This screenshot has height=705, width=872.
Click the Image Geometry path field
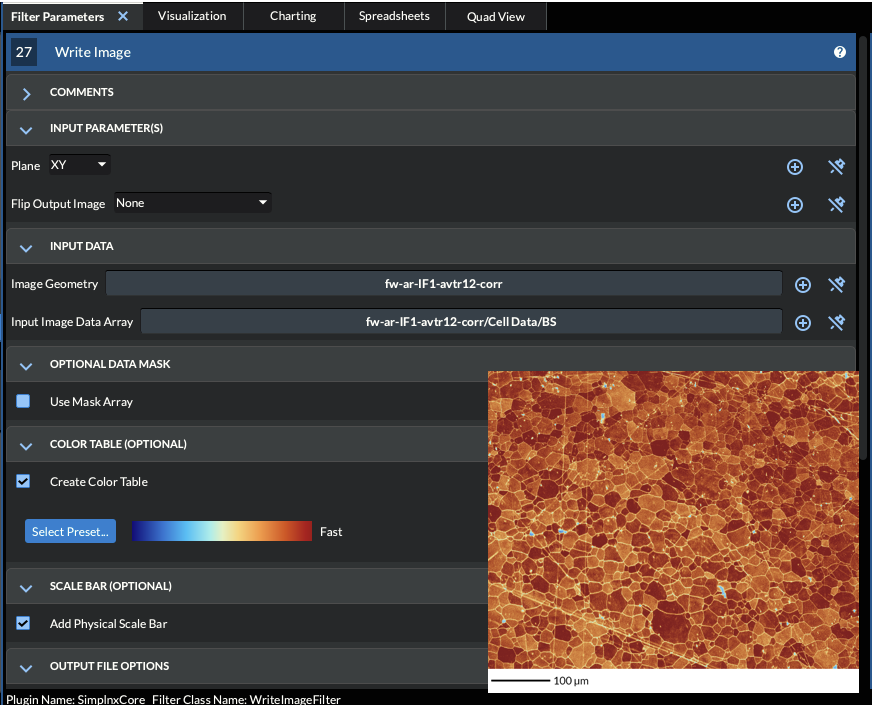pyautogui.click(x=443, y=284)
